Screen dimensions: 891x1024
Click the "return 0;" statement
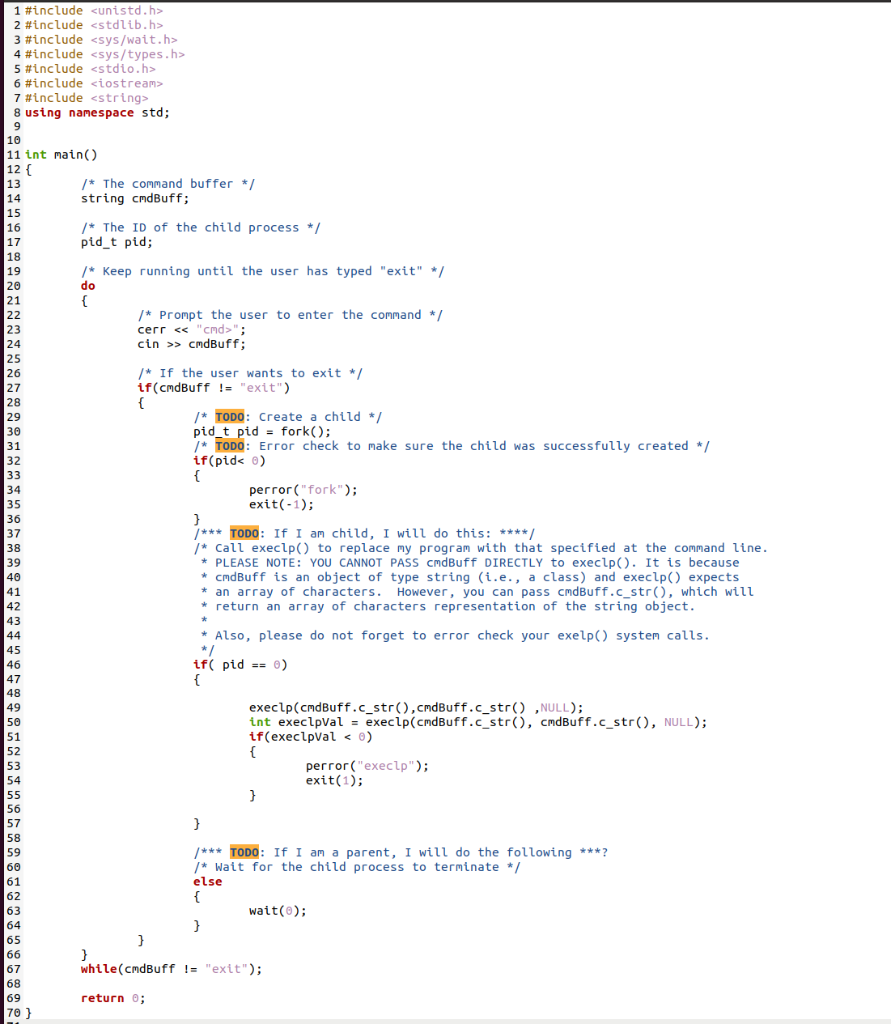(113, 998)
